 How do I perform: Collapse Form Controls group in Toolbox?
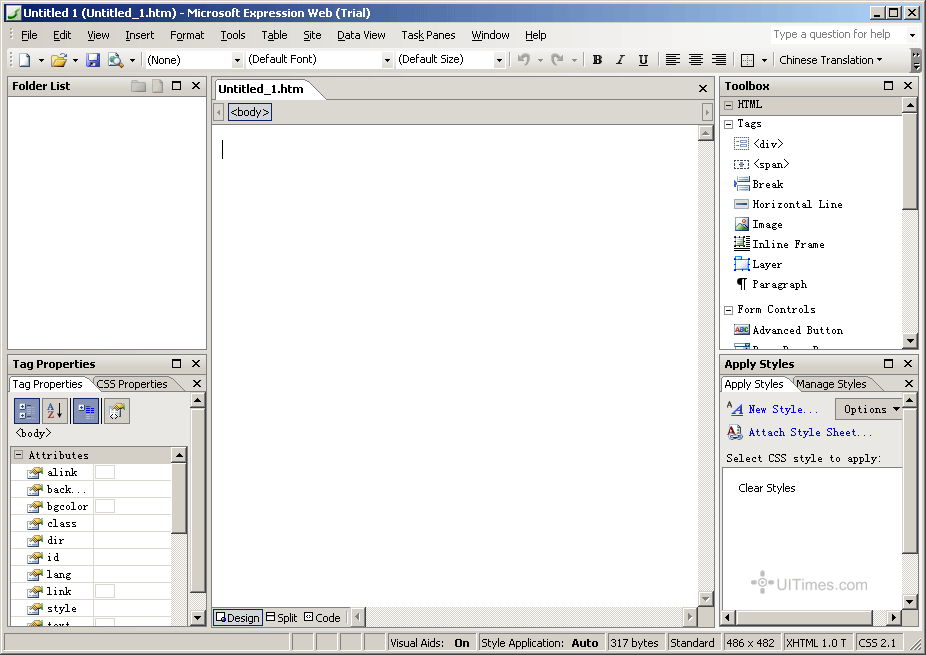[729, 309]
